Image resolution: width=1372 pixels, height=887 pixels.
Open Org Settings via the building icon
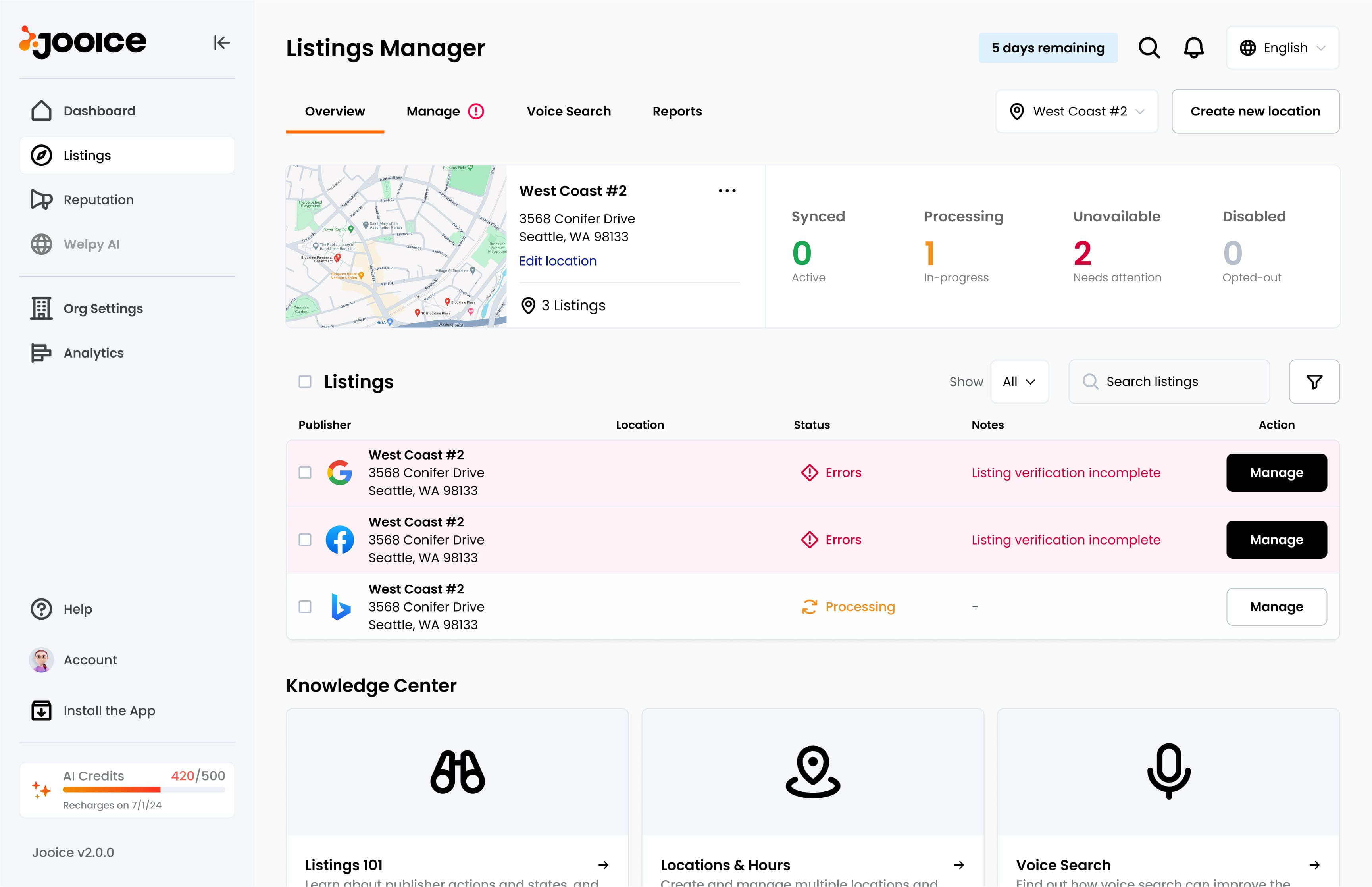(41, 308)
